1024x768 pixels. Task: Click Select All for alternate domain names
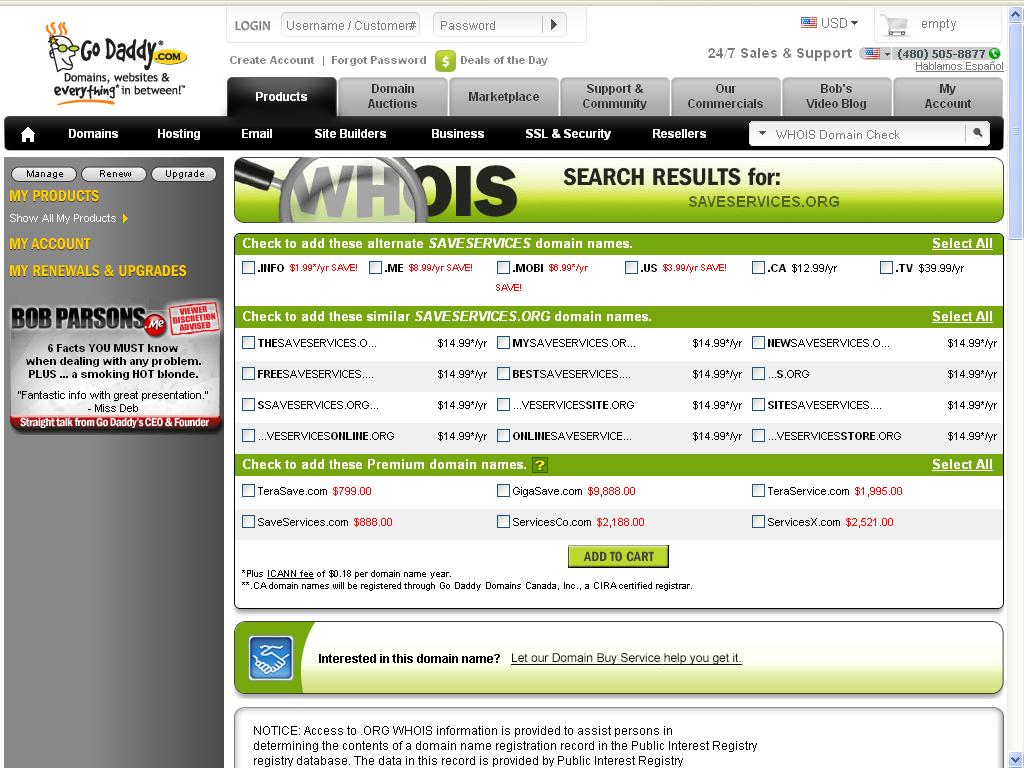pos(962,244)
